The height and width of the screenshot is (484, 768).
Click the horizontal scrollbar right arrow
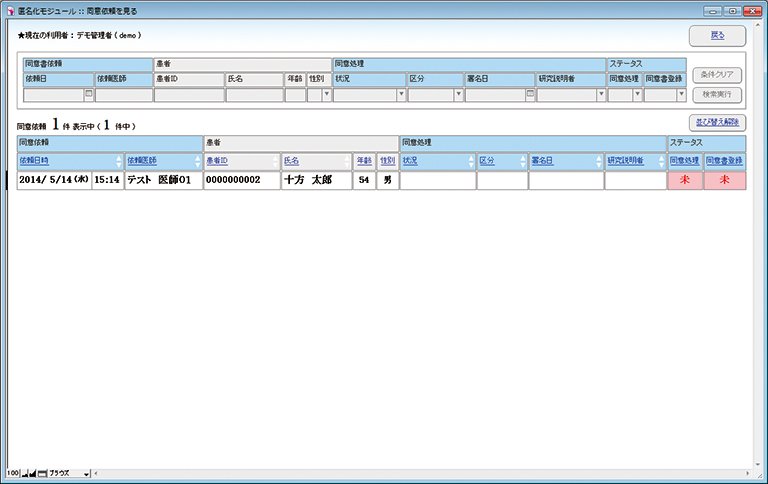[747, 473]
